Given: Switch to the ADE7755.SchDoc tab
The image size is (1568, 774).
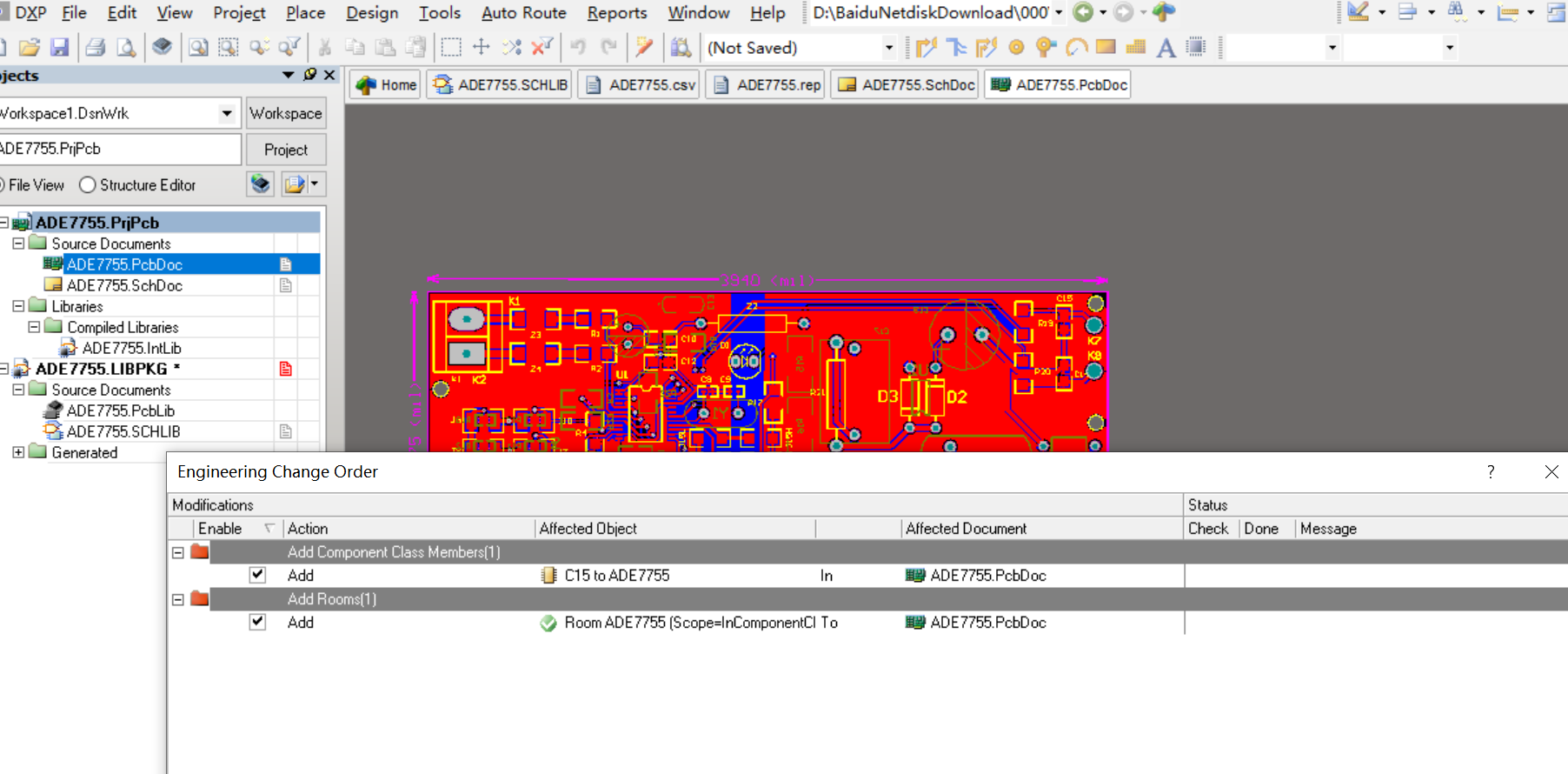Looking at the screenshot, I should 905,84.
